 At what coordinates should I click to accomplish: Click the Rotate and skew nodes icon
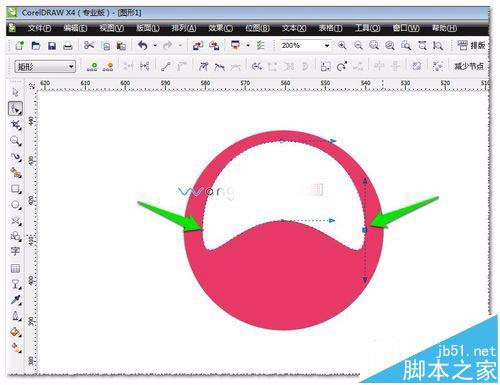[x=342, y=66]
